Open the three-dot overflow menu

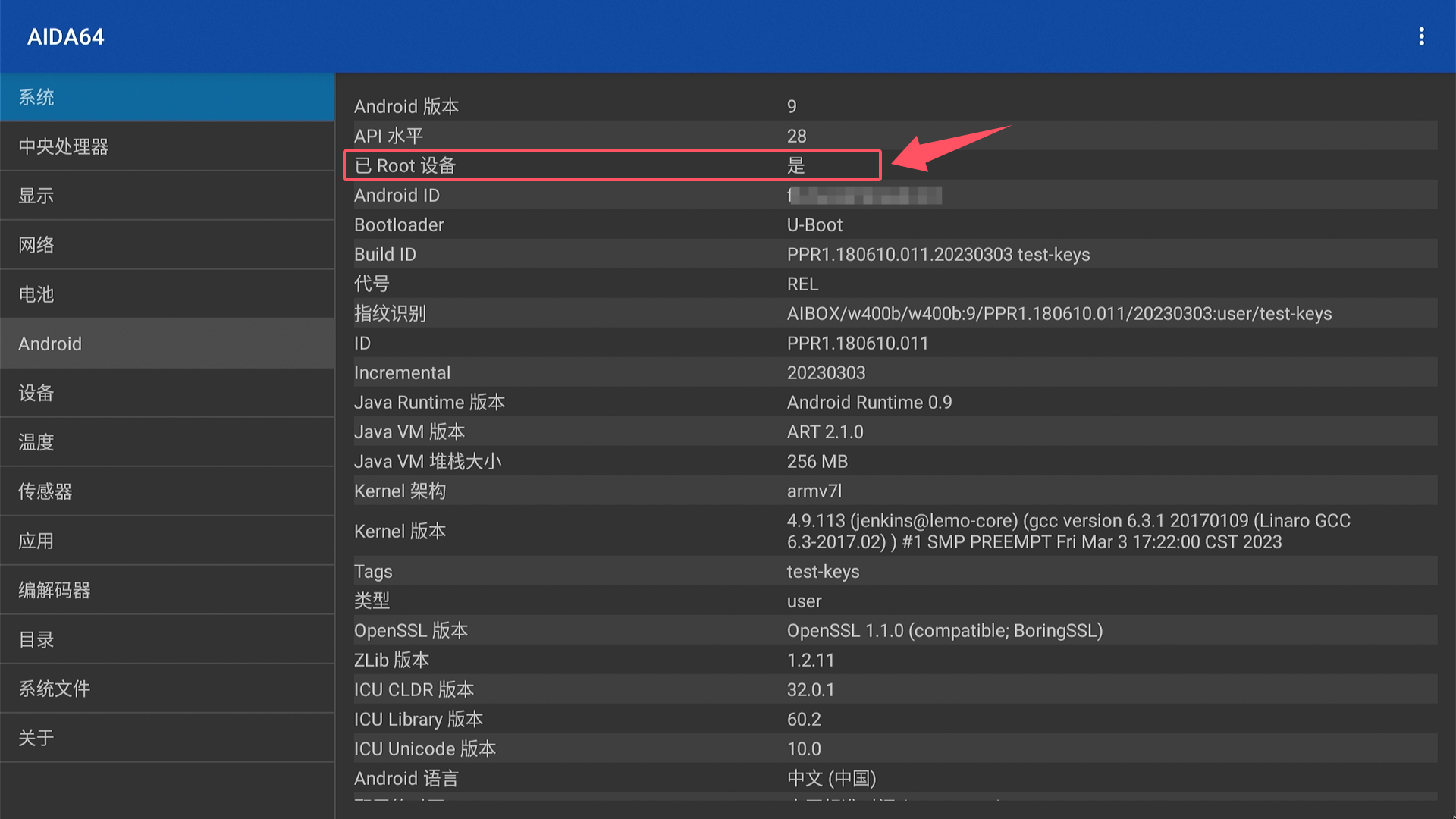click(1421, 36)
